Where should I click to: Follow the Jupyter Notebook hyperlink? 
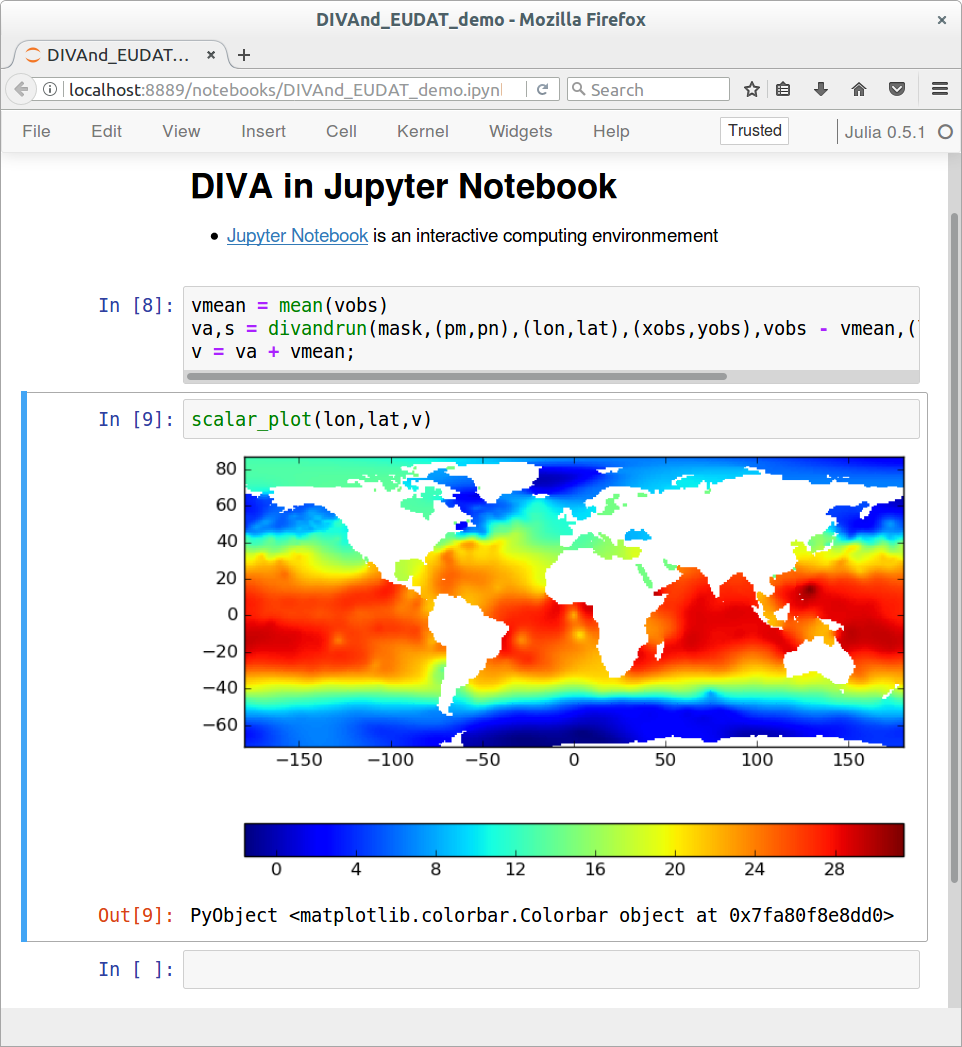coord(297,236)
